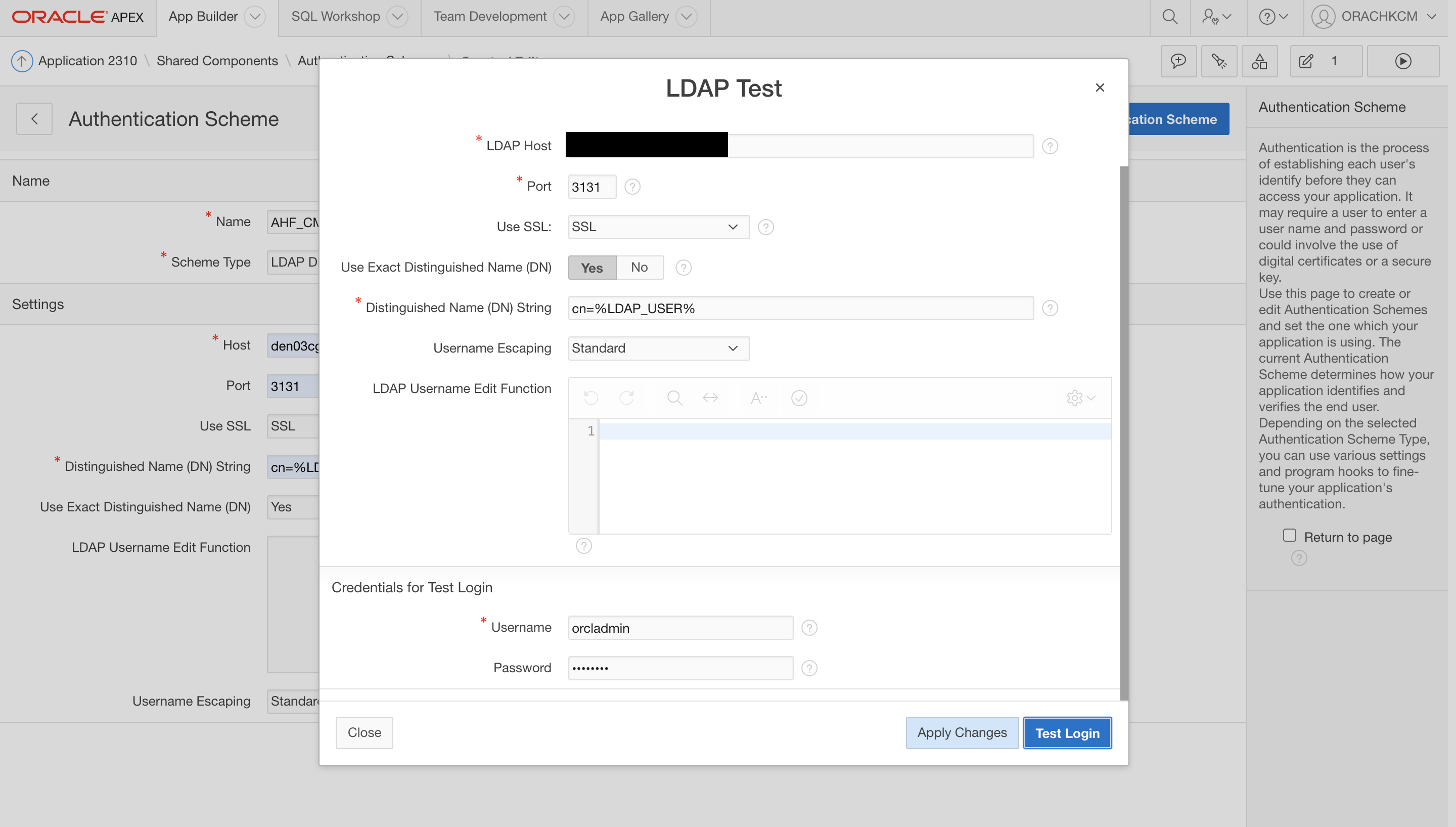Screen dimensions: 1456x827
Task: Click the Test Login button
Action: [x=1067, y=733]
